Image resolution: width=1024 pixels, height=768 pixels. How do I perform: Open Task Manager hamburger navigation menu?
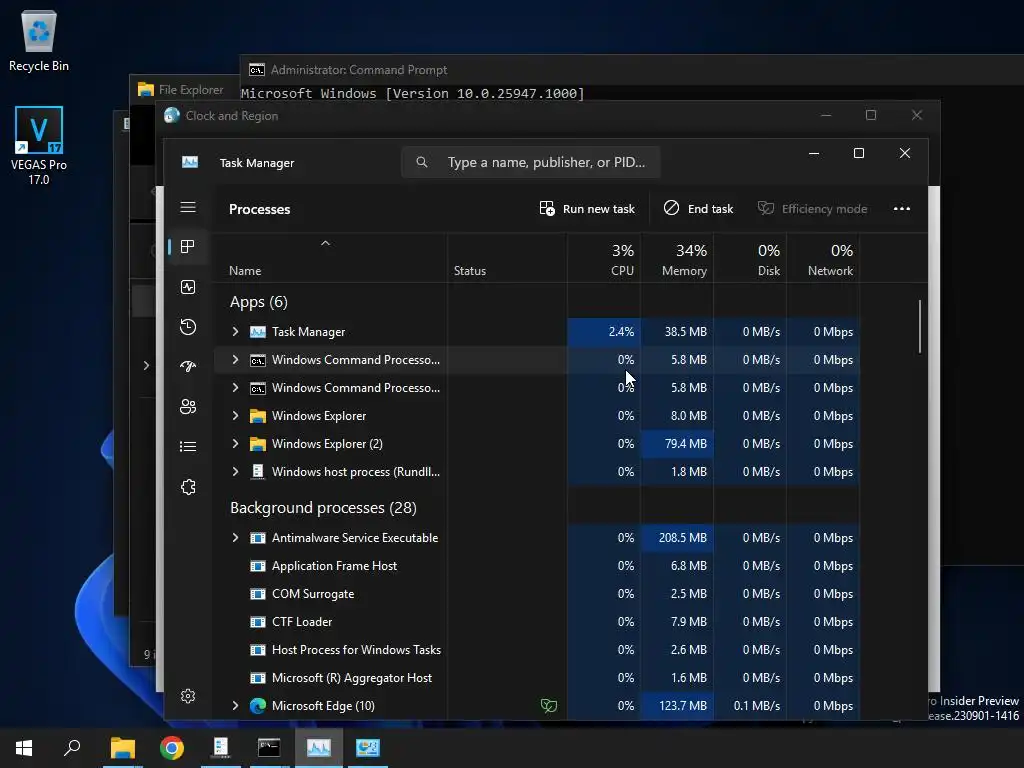[x=188, y=207]
